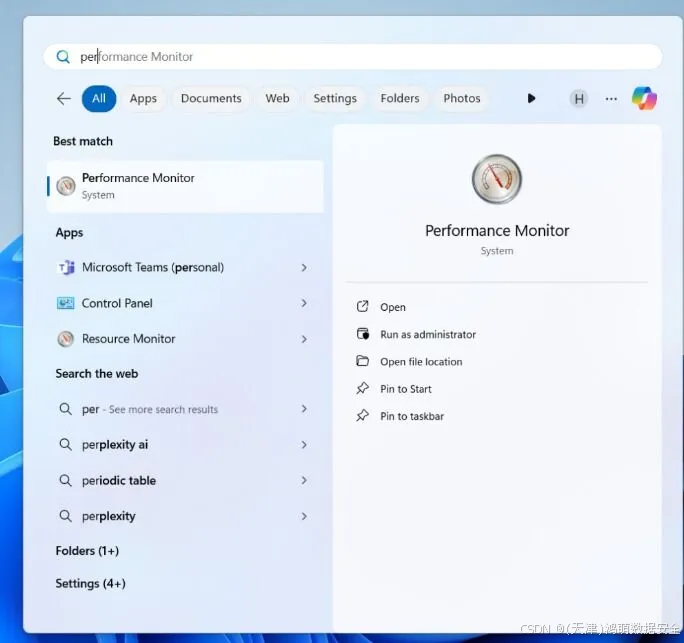Click the Resource Monitor icon
Image resolution: width=684 pixels, height=643 pixels.
tap(65, 339)
